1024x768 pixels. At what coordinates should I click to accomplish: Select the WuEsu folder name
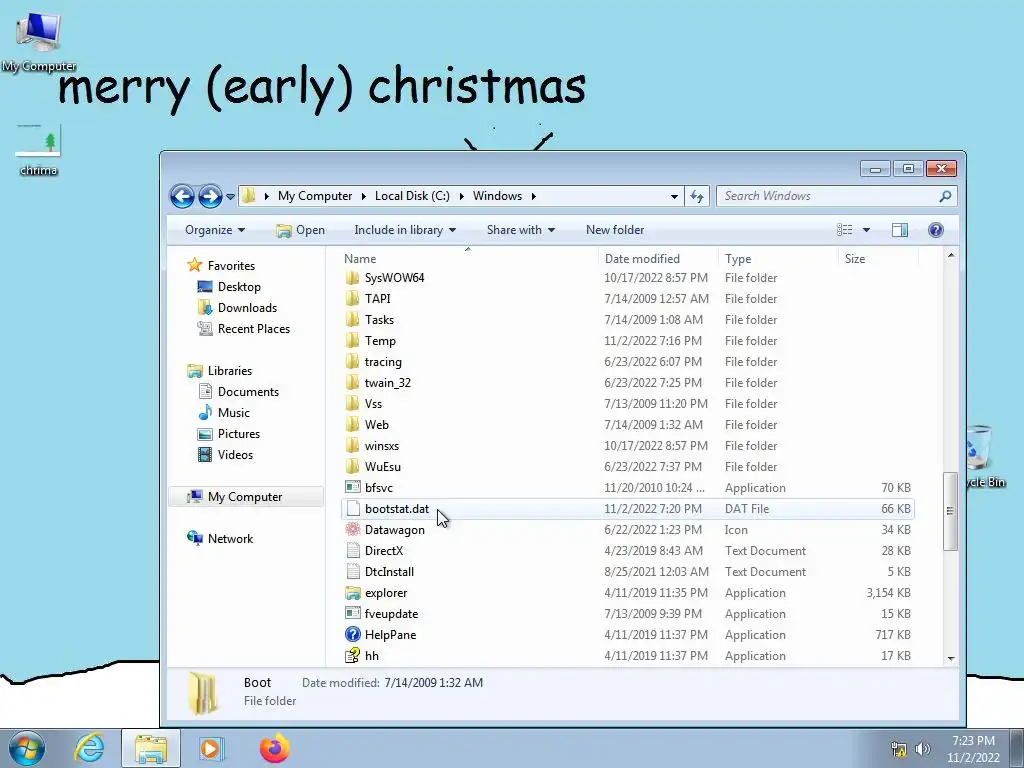(383, 466)
